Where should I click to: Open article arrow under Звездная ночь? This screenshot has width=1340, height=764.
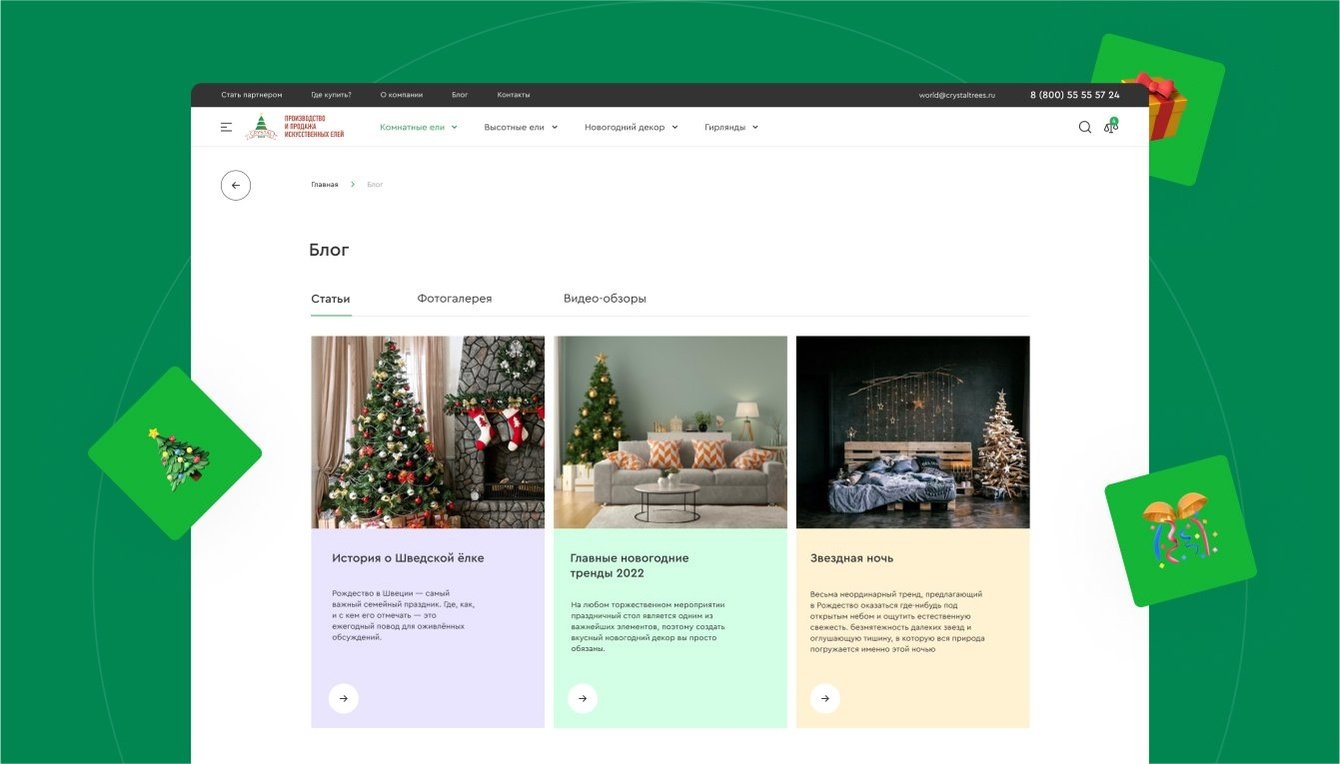(x=825, y=698)
